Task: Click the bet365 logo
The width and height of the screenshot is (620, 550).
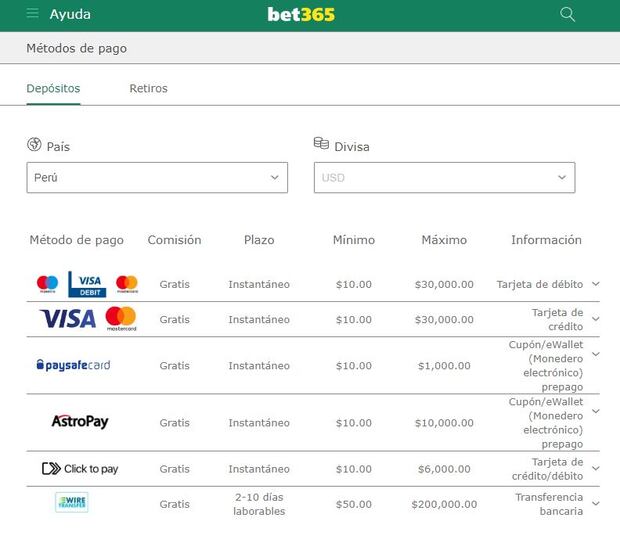Action: (301, 15)
